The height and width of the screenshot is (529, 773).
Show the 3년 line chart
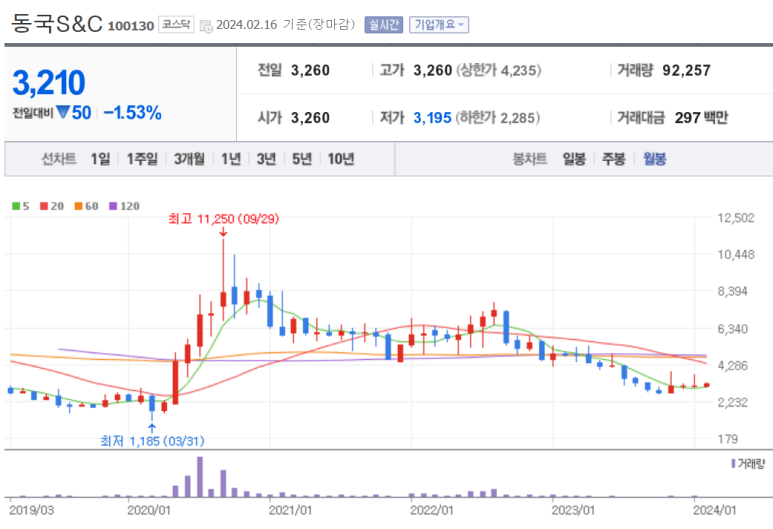coord(265,158)
